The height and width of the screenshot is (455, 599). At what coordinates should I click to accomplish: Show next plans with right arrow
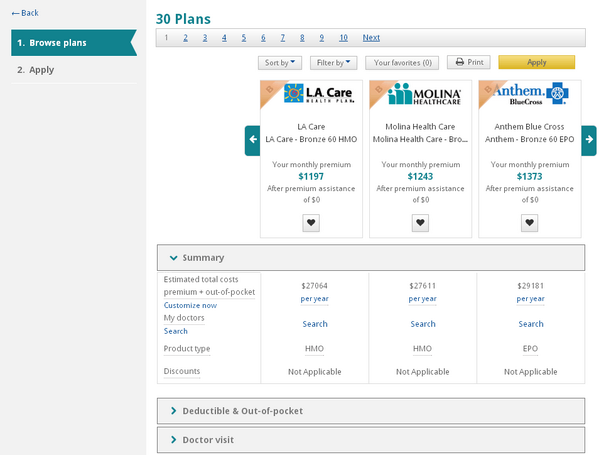coord(589,140)
